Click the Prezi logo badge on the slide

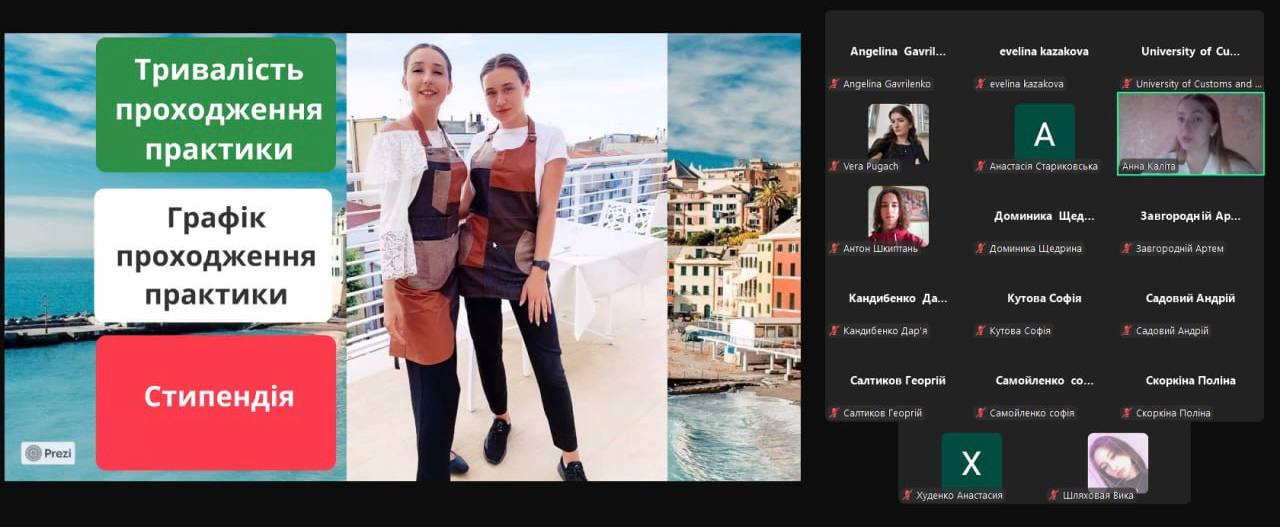click(48, 453)
